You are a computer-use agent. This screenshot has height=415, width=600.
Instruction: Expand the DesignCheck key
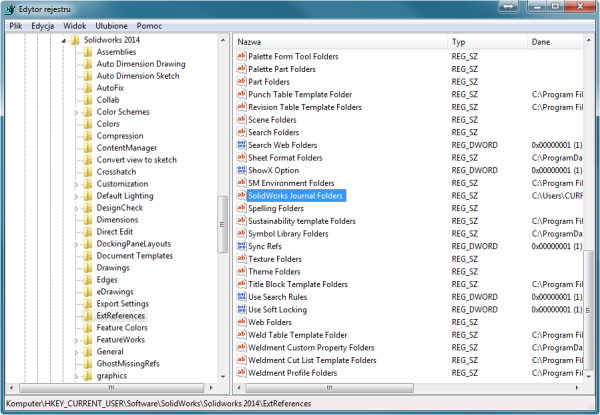[x=76, y=208]
